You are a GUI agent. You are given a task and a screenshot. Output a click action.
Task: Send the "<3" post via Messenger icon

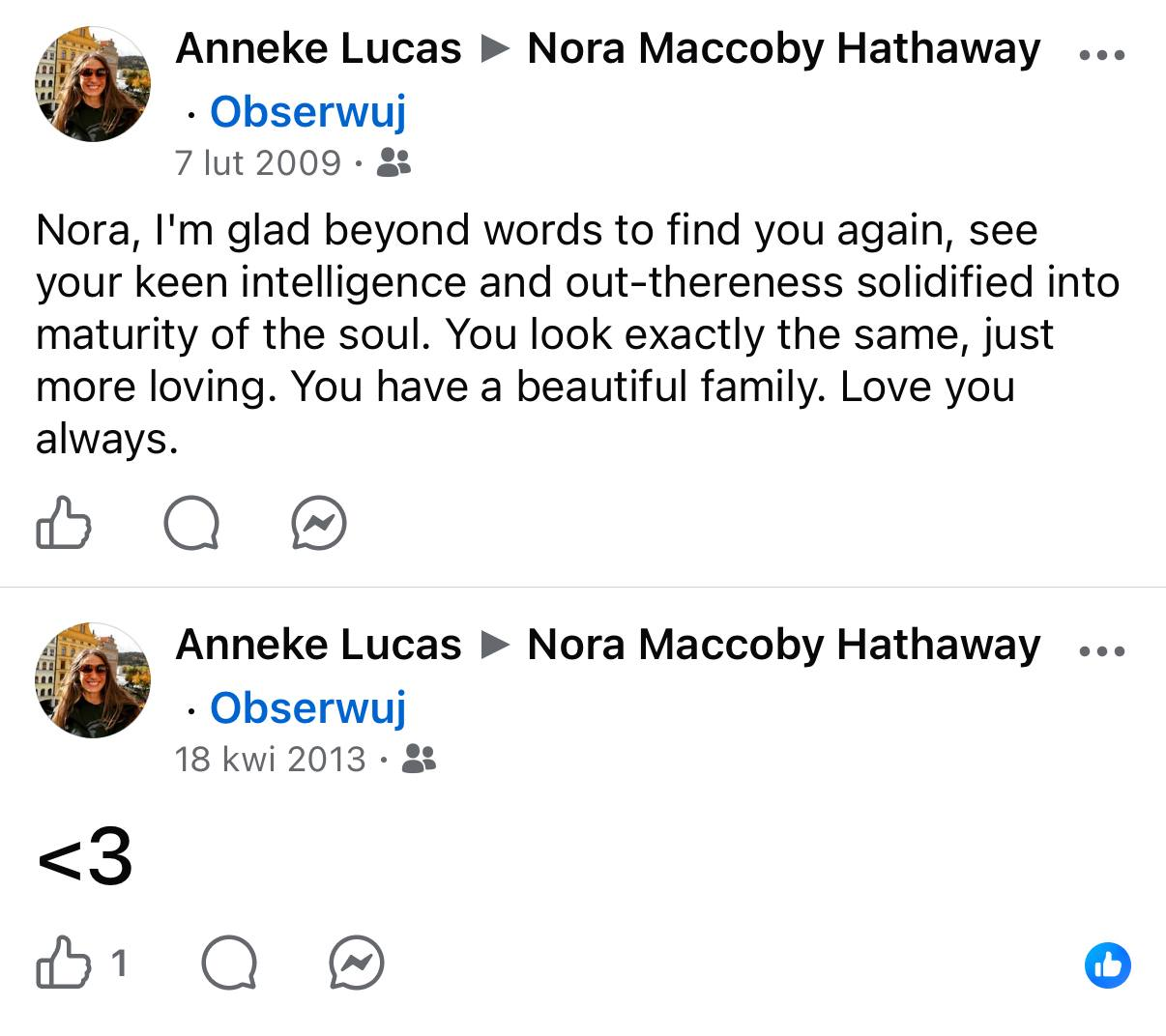click(357, 964)
